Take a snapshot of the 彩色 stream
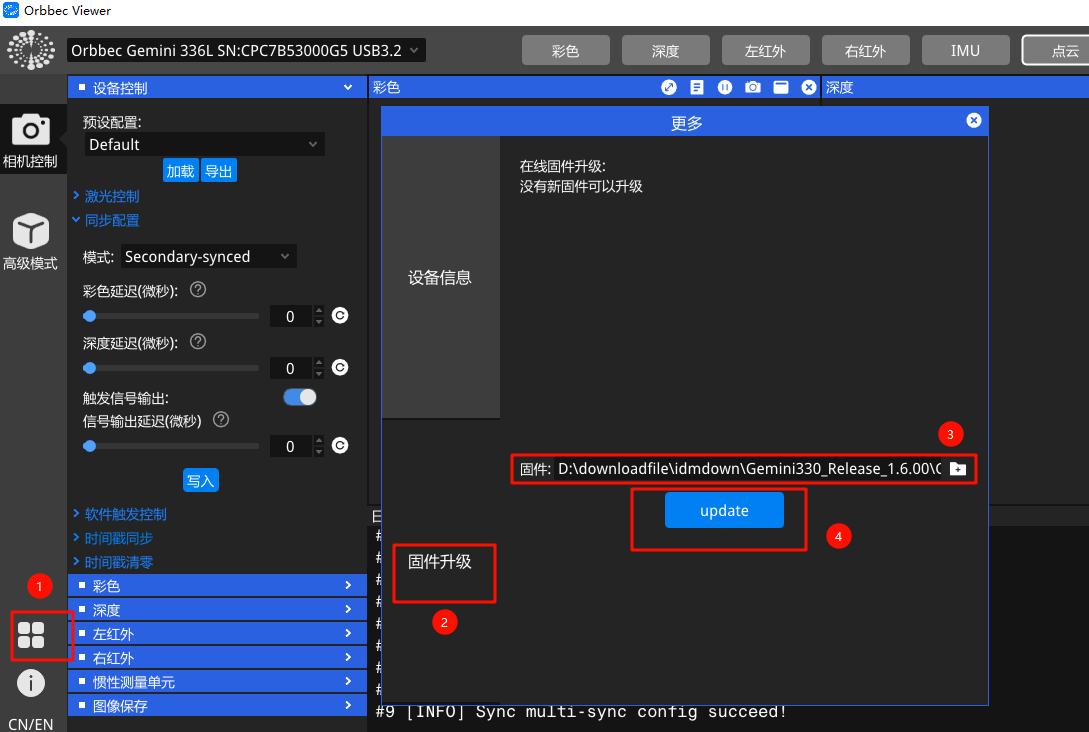This screenshot has height=732, width=1089. click(x=753, y=88)
